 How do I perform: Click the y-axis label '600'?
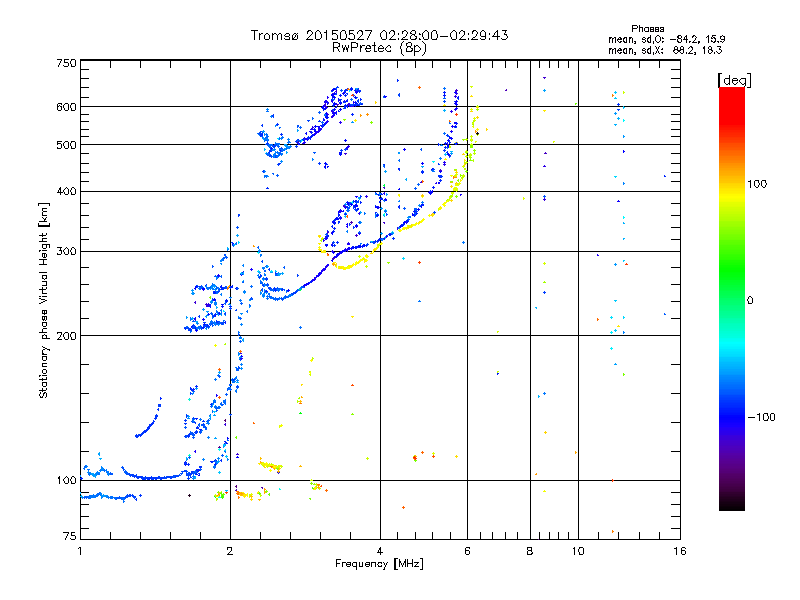(x=66, y=107)
